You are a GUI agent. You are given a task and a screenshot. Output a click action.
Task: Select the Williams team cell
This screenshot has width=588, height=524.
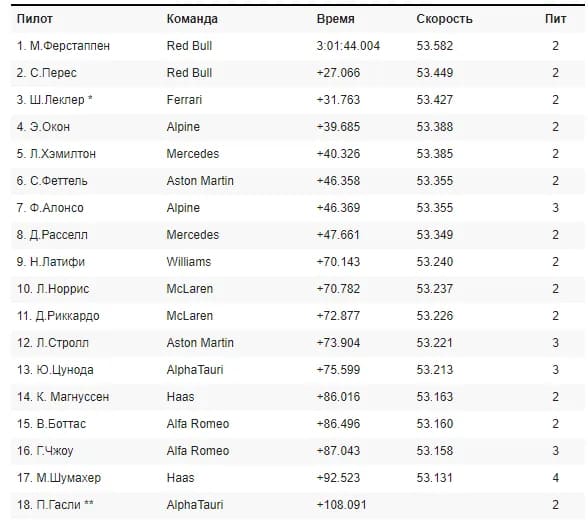189,262
